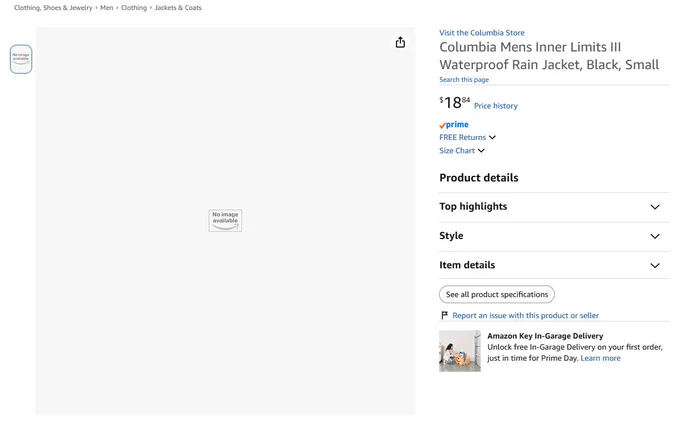This screenshot has height=421, width=680.
Task: Go to Clothing, Shoes & Jewelry breadcrumb
Action: pyautogui.click(x=53, y=8)
